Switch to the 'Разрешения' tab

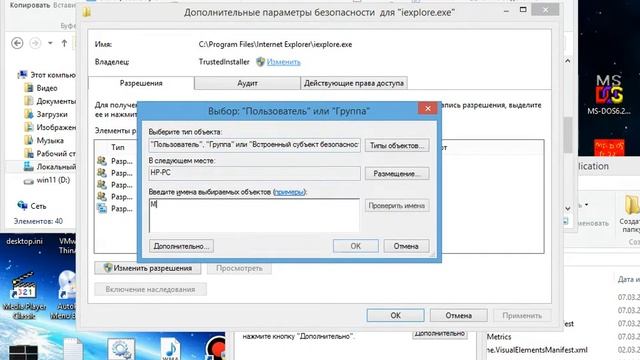pyautogui.click(x=141, y=83)
